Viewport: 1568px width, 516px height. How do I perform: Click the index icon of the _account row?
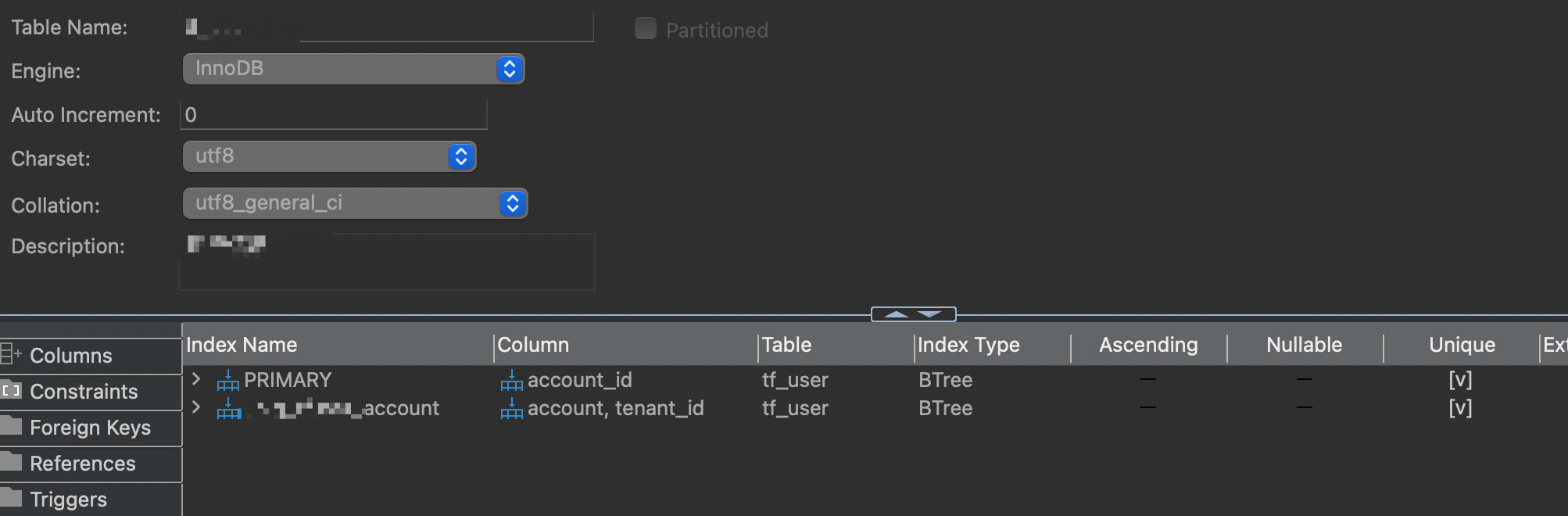pos(228,409)
